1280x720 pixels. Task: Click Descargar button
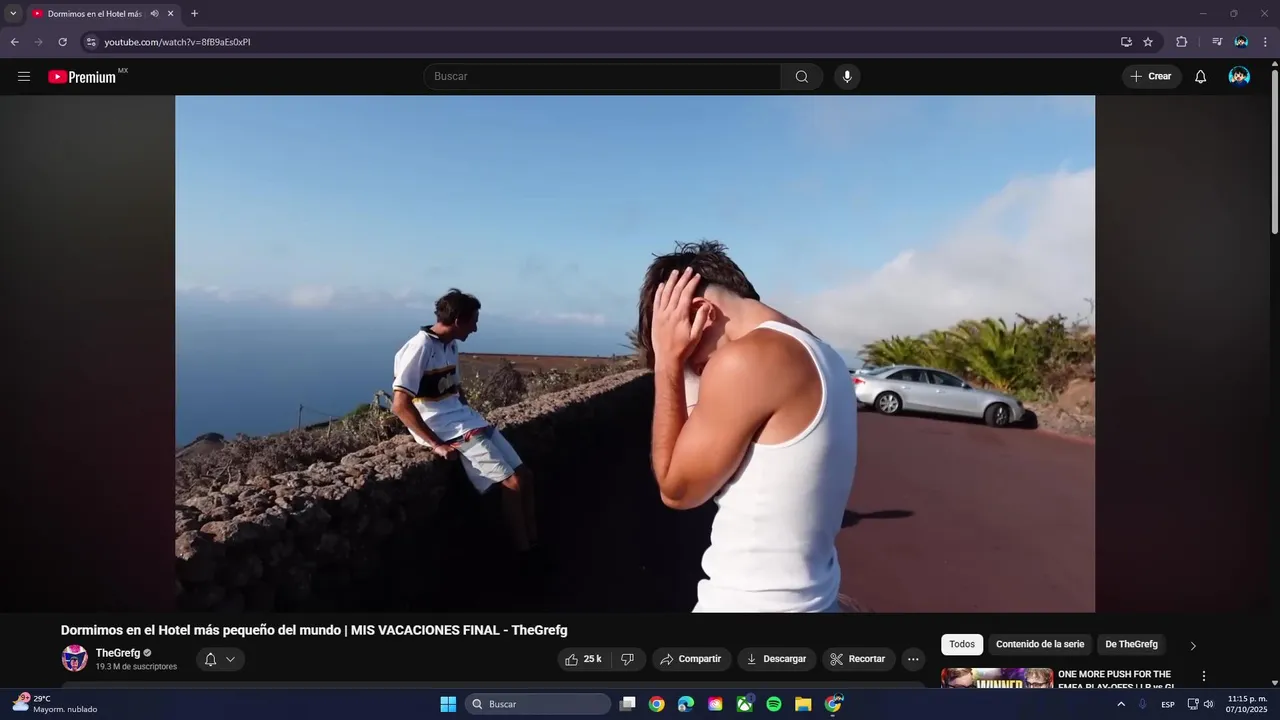click(x=777, y=659)
